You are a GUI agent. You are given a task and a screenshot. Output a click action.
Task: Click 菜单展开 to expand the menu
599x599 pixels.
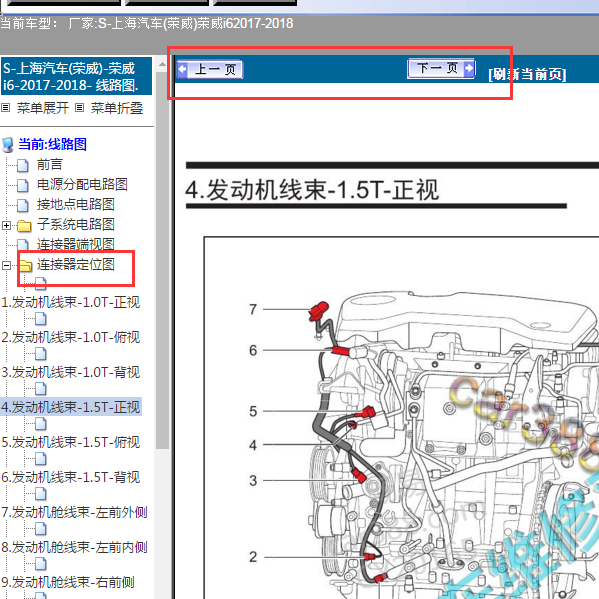(x=43, y=108)
